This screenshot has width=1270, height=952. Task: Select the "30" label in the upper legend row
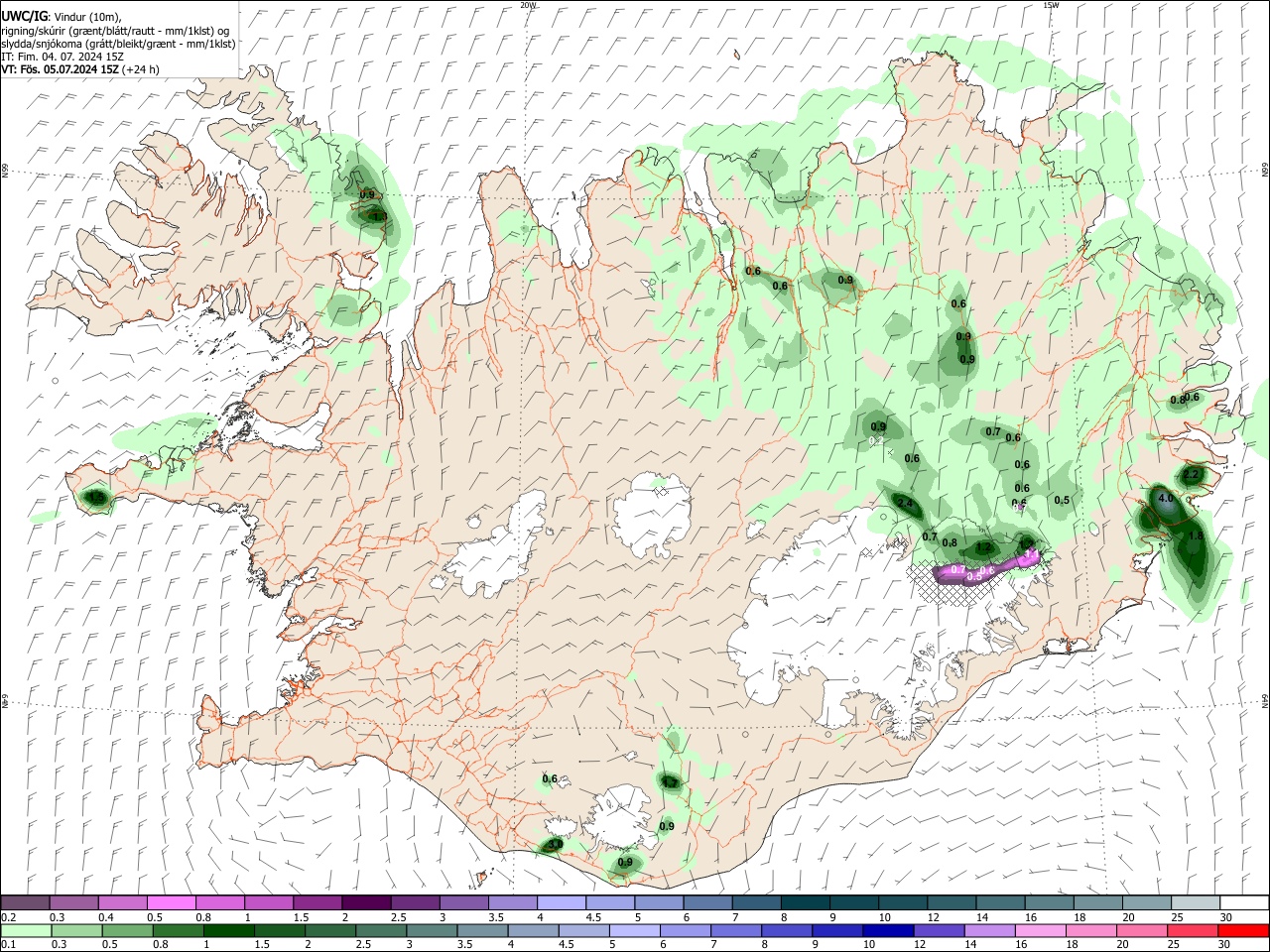coord(1225,917)
